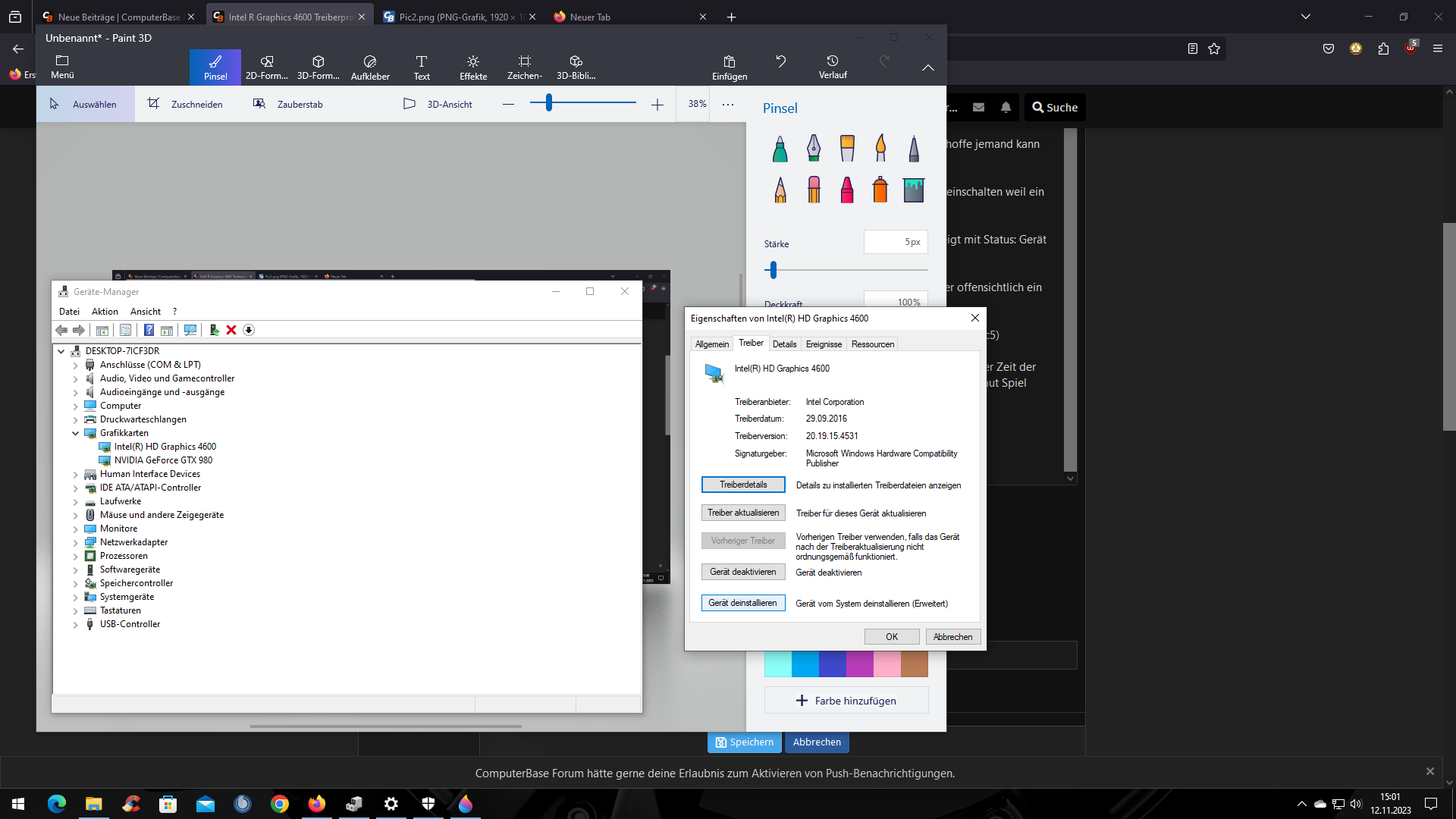
Task: Click red X uninstall icon in Geräte-Manager
Action: [231, 330]
